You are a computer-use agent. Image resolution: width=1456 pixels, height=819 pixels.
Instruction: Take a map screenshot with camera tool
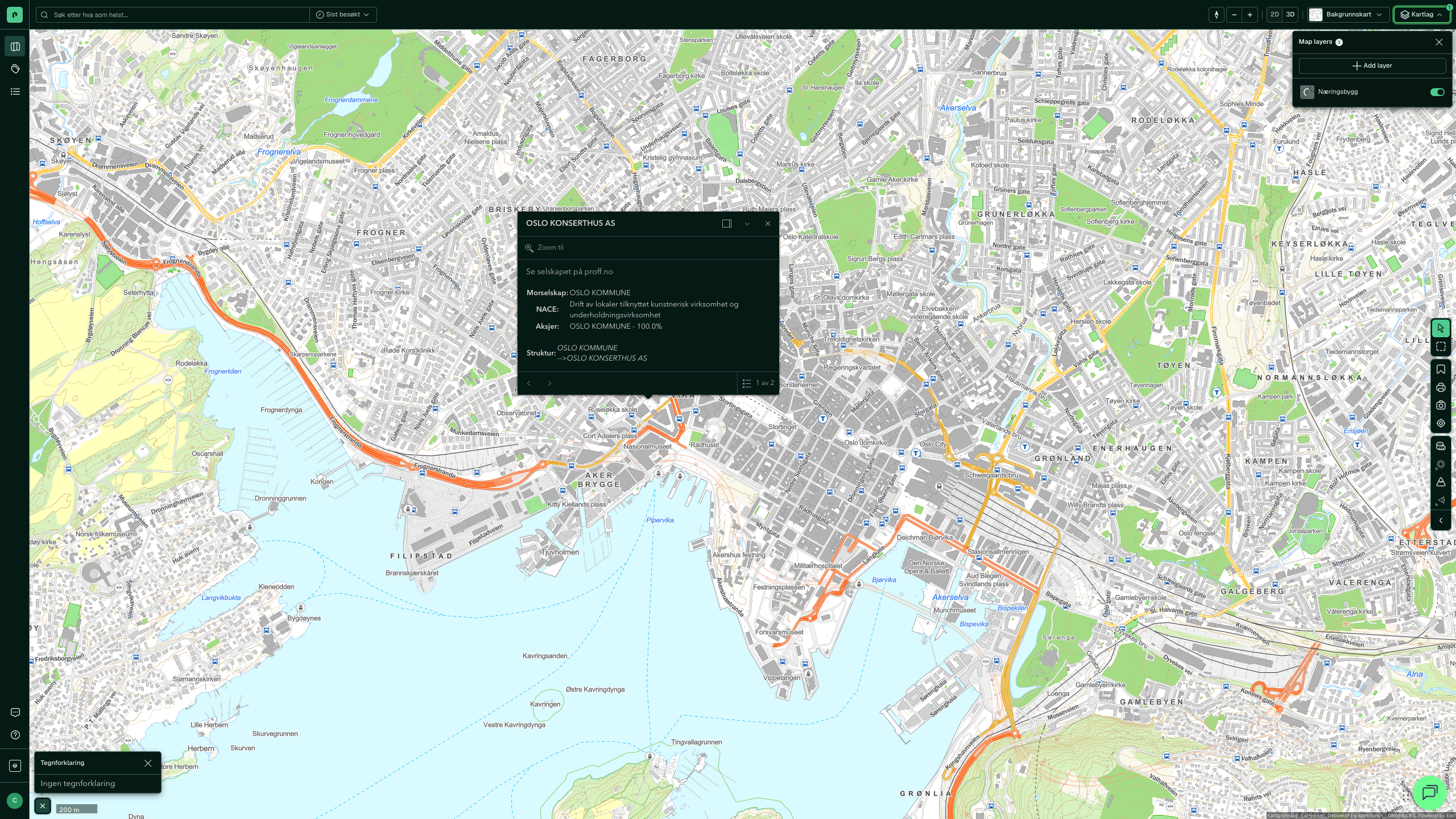click(x=1441, y=406)
